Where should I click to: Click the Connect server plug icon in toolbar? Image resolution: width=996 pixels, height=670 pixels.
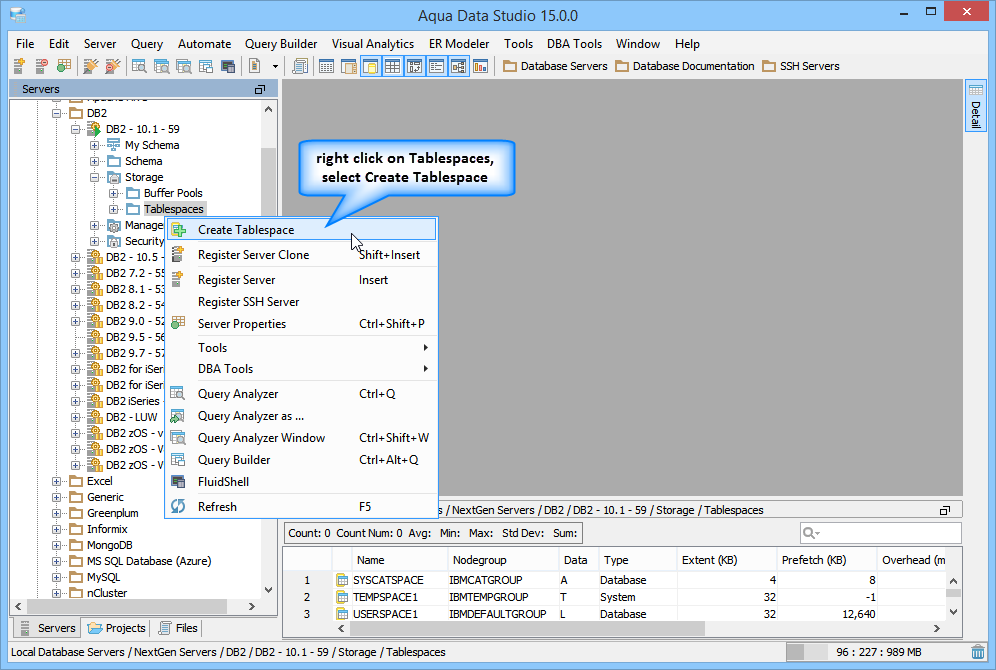click(x=91, y=65)
